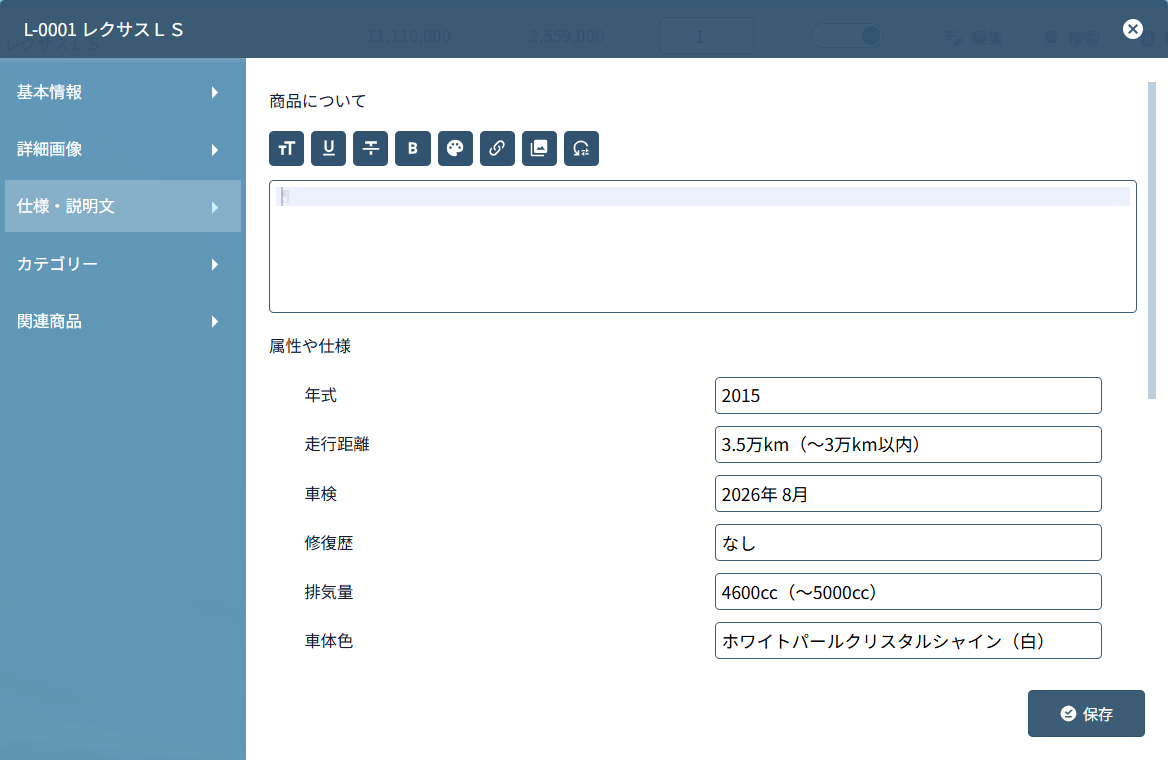1168x760 pixels.
Task: Apply underline formatting in editor toolbar
Action: pyautogui.click(x=328, y=148)
